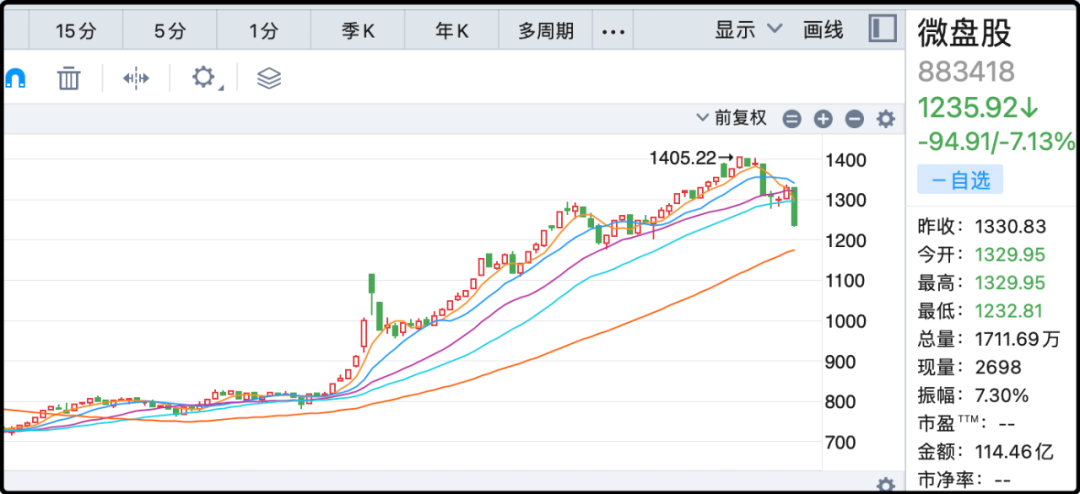This screenshot has height=494, width=1080.
Task: Click the chart settings gear beside 前复权
Action: (x=885, y=119)
